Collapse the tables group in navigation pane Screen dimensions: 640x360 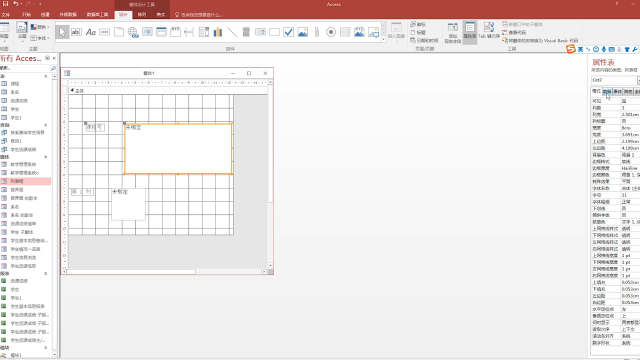[x=46, y=76]
